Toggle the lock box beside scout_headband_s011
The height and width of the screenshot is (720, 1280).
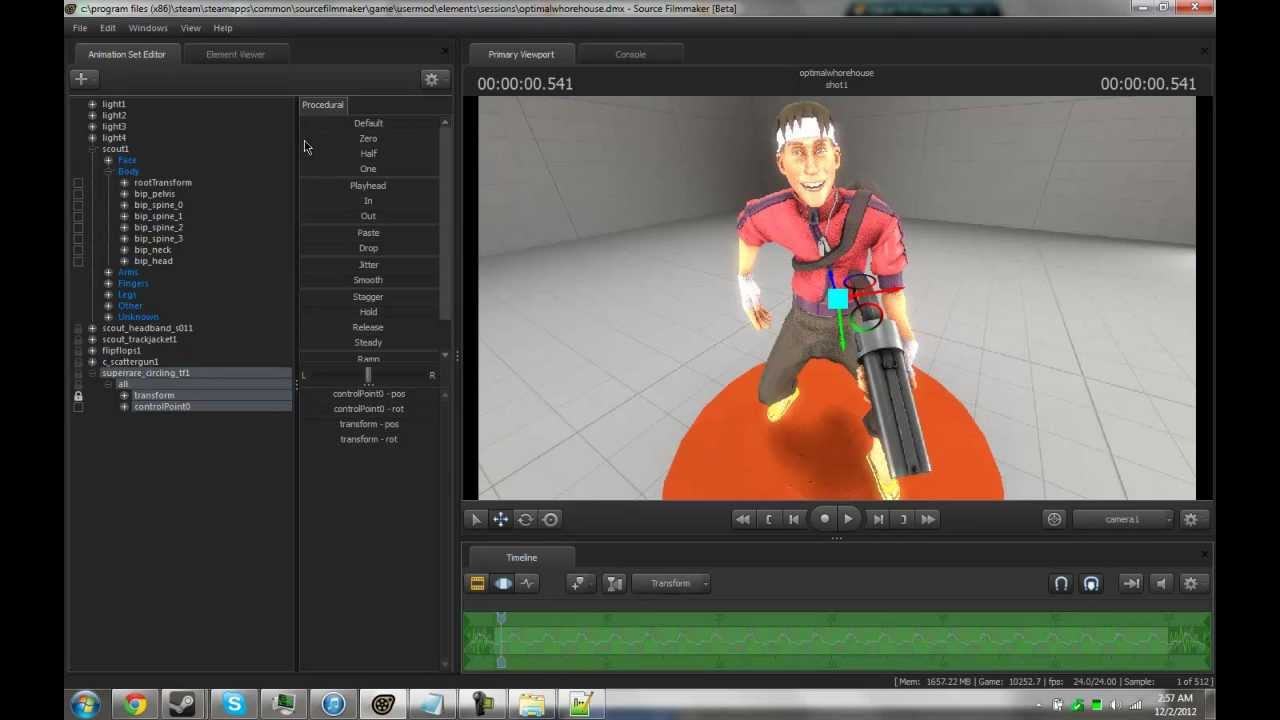coord(78,328)
